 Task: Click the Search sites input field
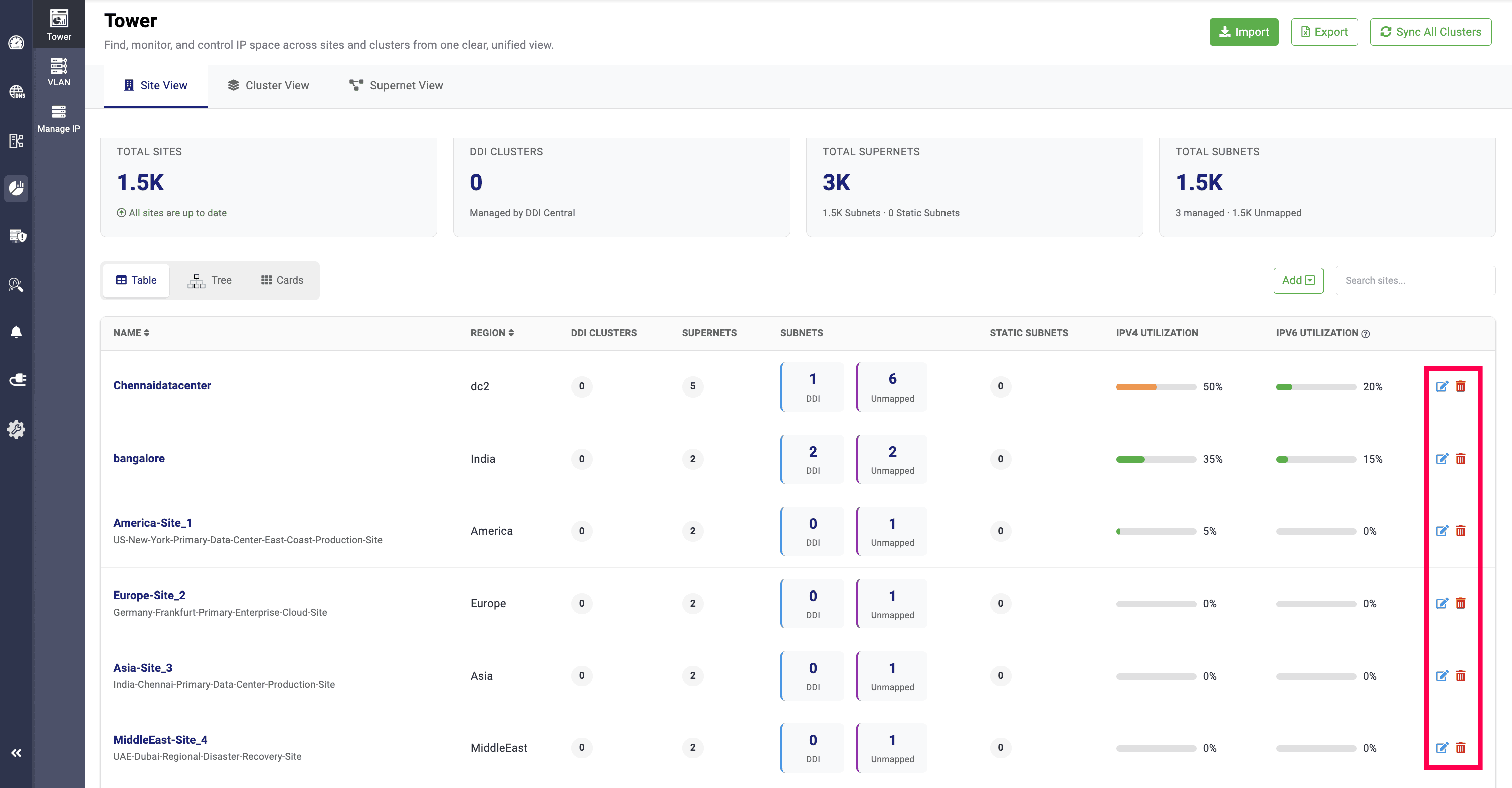[x=1415, y=281]
